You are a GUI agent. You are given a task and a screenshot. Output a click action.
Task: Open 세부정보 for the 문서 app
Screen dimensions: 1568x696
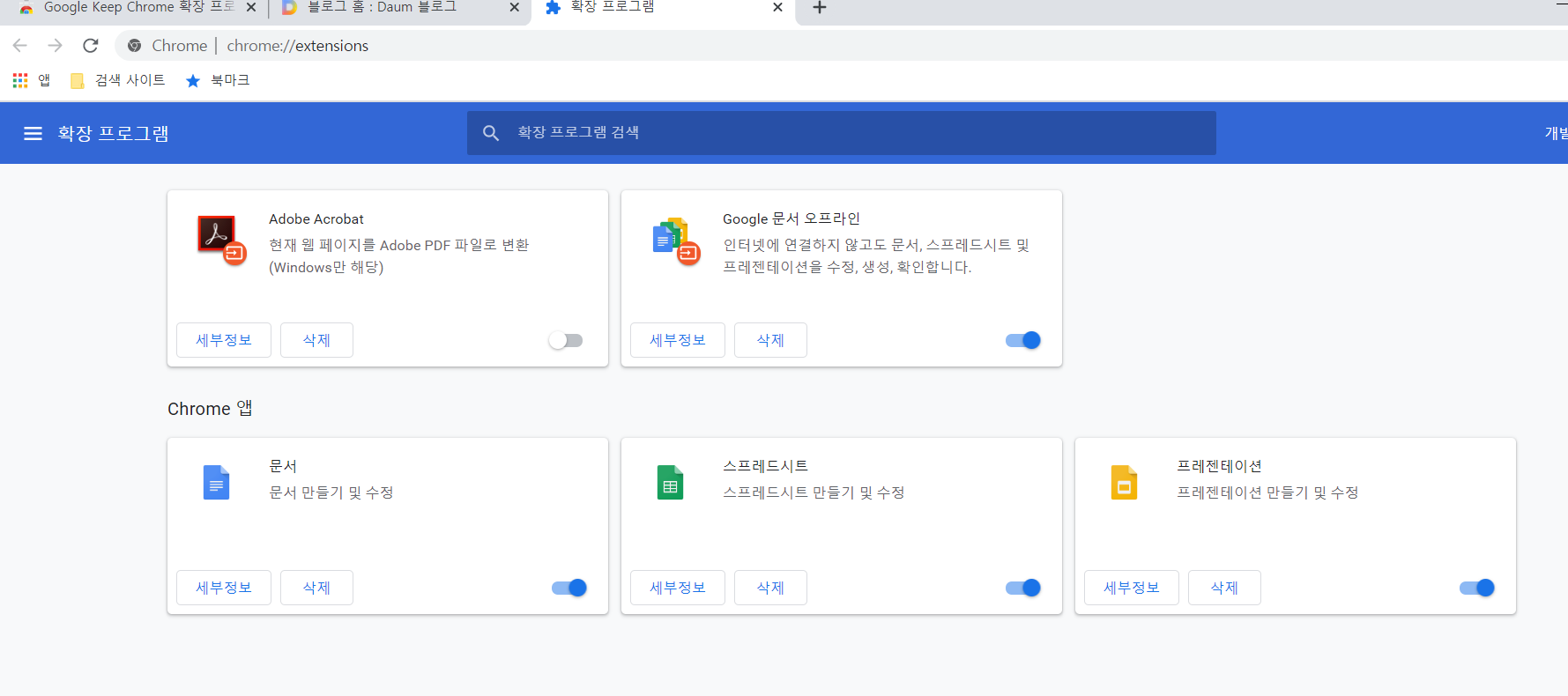tap(224, 588)
